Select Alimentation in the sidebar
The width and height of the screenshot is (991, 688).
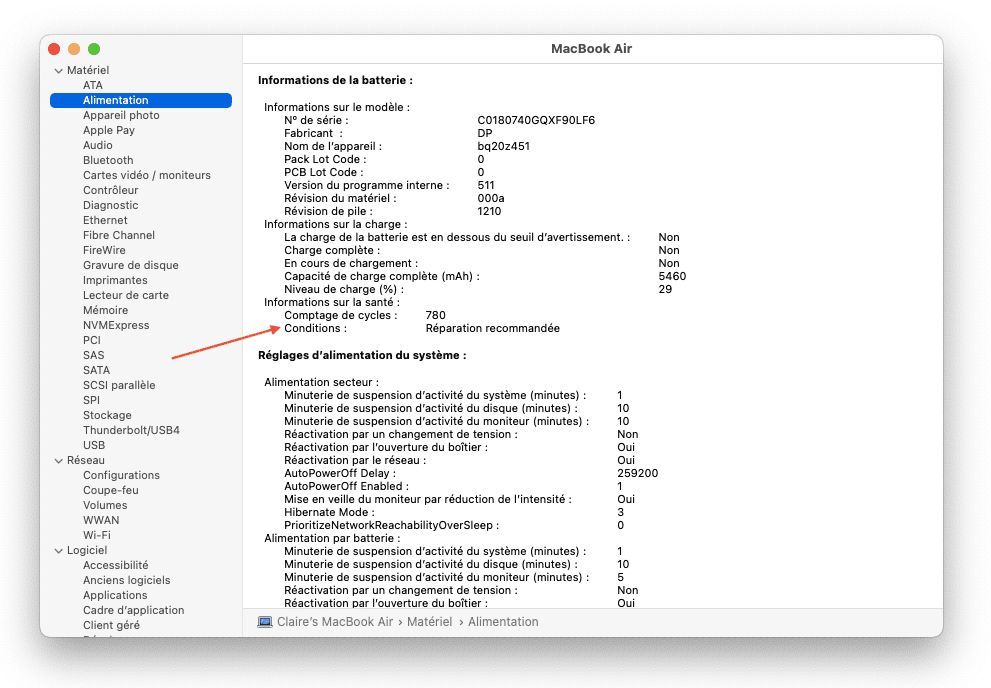click(x=116, y=100)
